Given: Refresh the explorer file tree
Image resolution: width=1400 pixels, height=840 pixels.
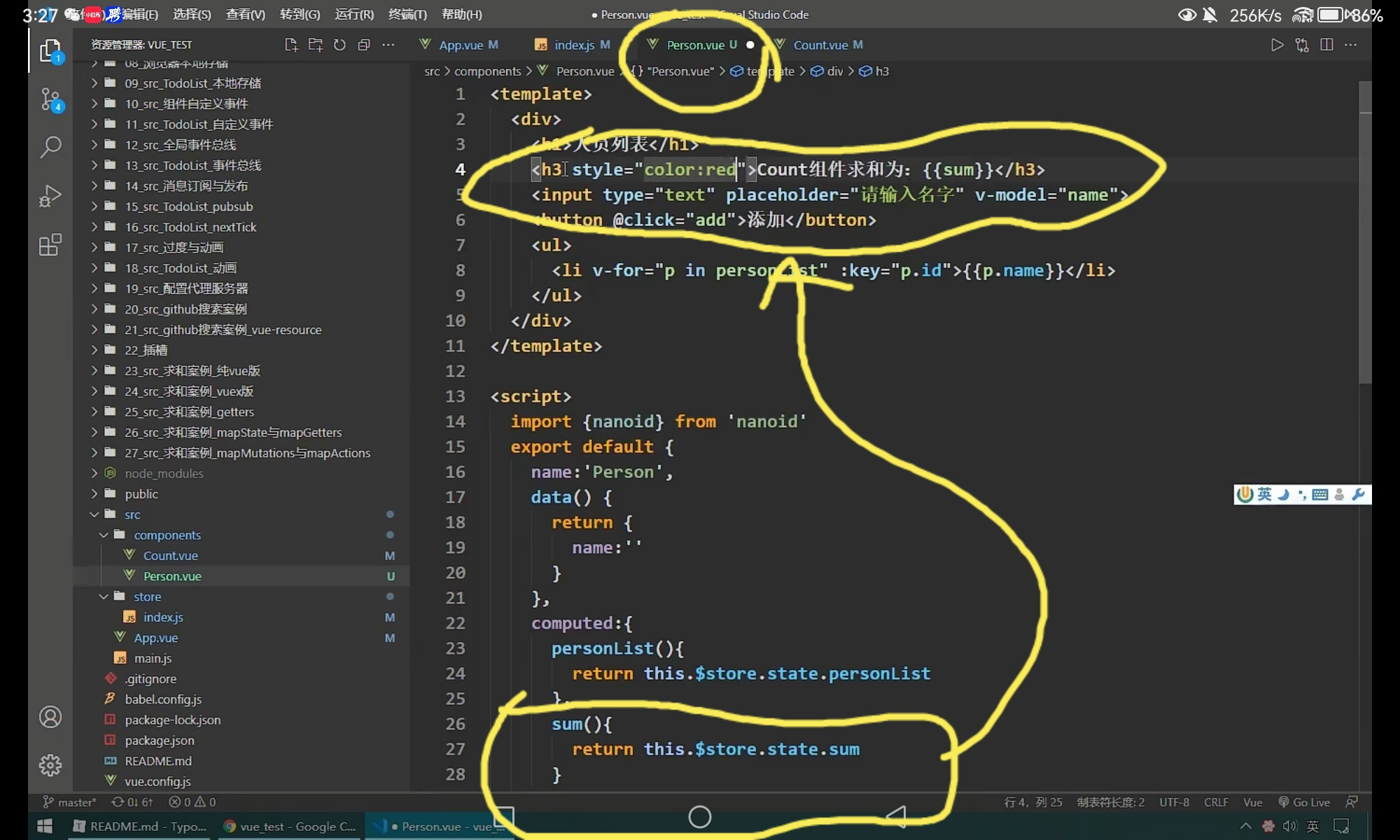Looking at the screenshot, I should pyautogui.click(x=339, y=45).
